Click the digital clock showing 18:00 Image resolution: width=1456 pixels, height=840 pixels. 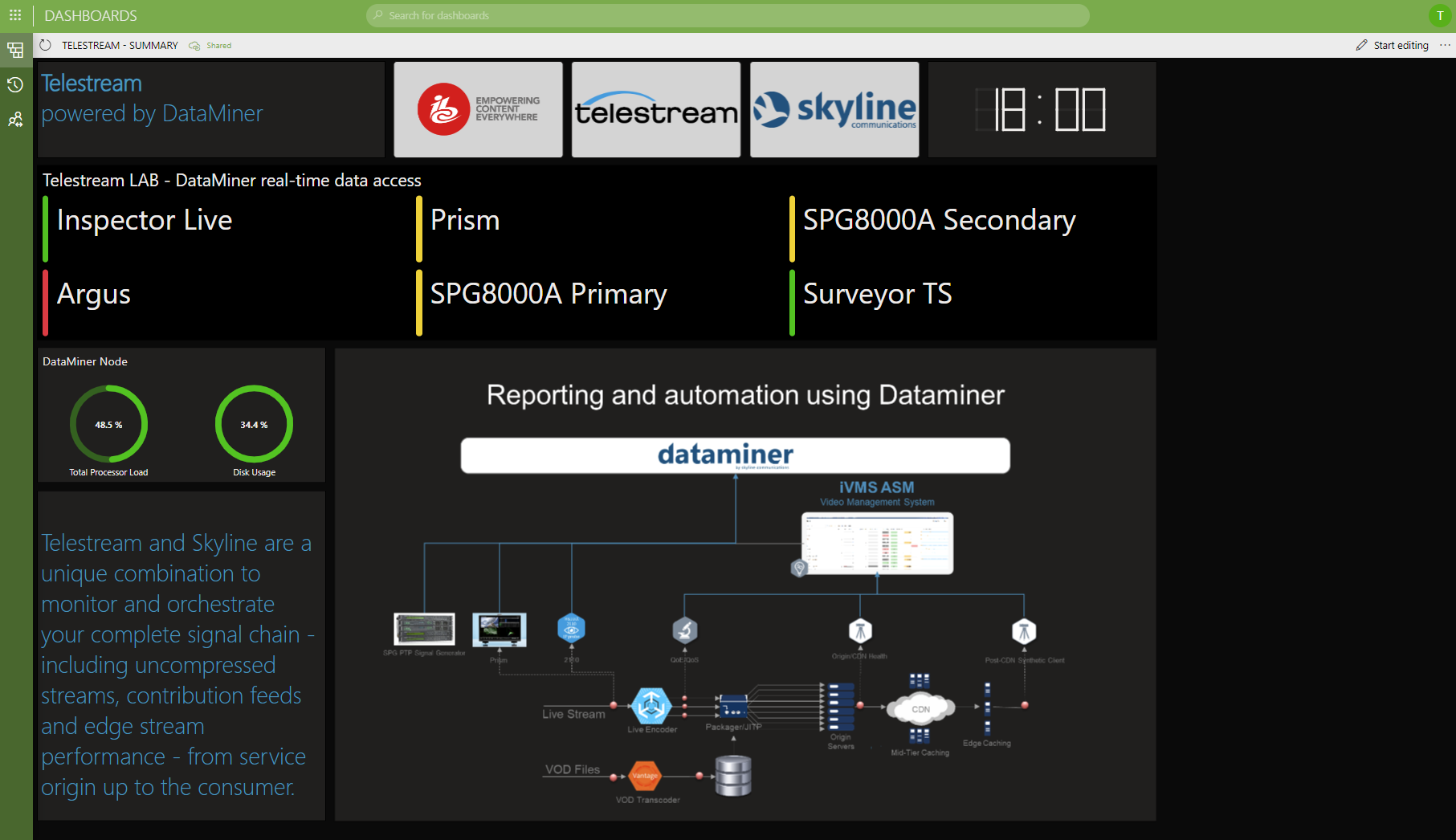point(1042,109)
